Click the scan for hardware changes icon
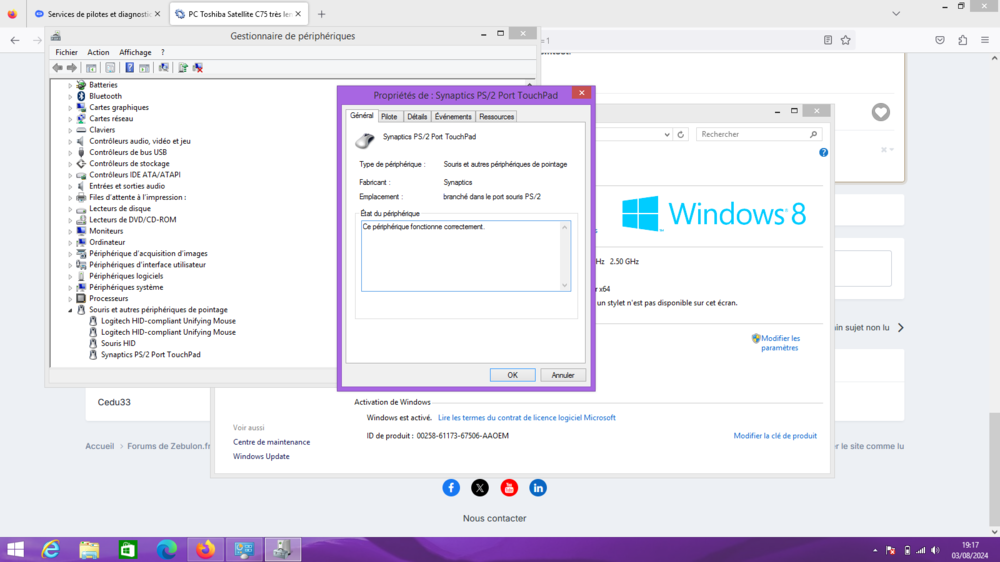This screenshot has width=1000, height=562. (x=163, y=68)
